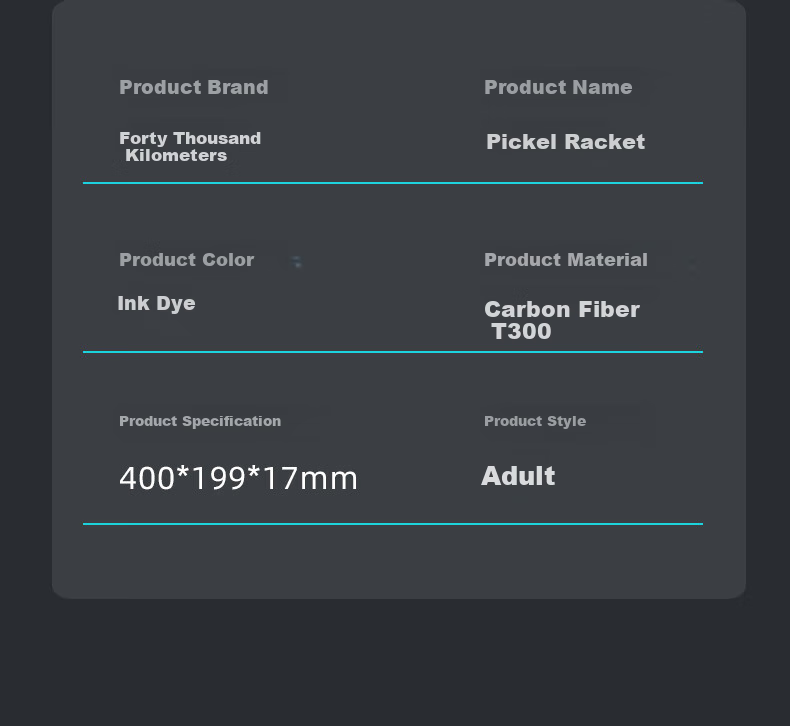Select the Ink Dye color value

click(x=156, y=303)
